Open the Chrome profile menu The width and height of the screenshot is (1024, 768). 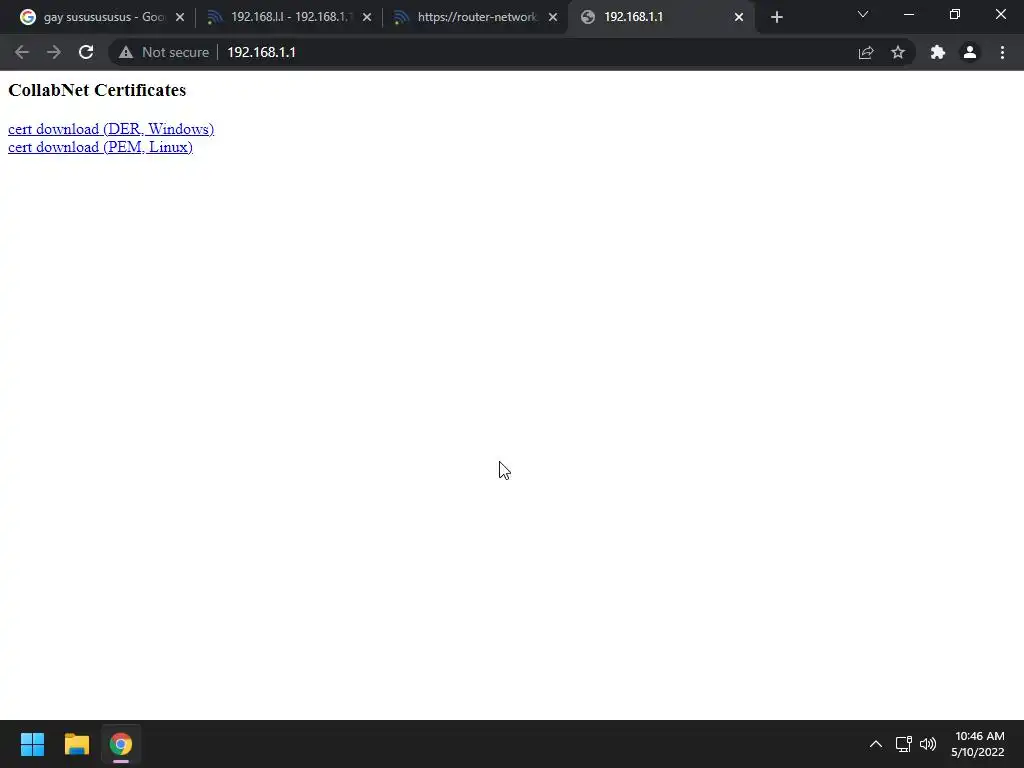click(x=970, y=52)
